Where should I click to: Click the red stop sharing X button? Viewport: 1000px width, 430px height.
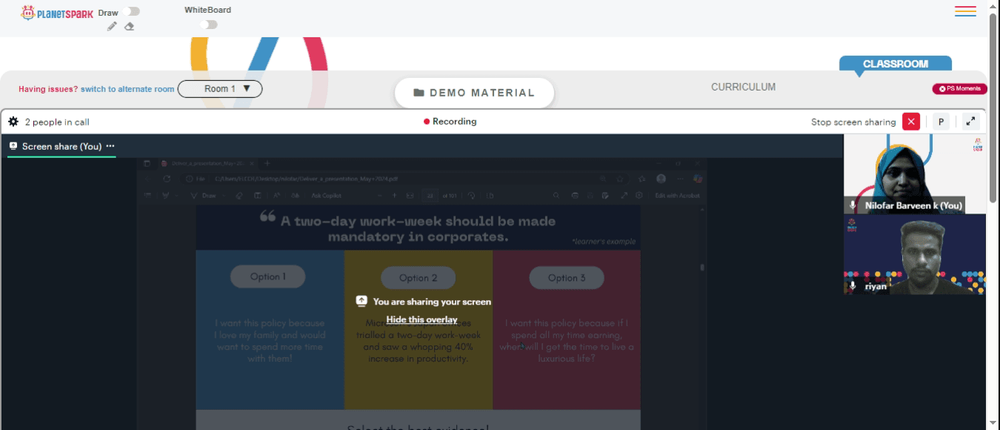911,121
